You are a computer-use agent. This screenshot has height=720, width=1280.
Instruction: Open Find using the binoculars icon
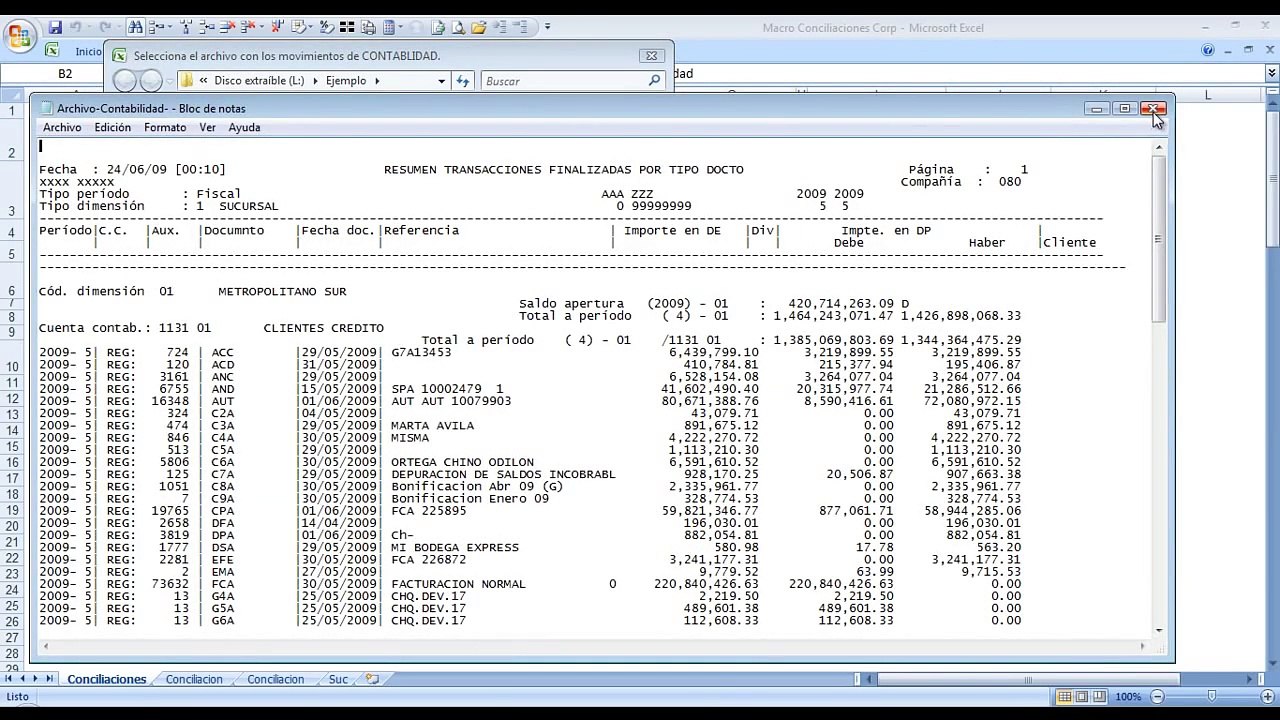coord(135,28)
